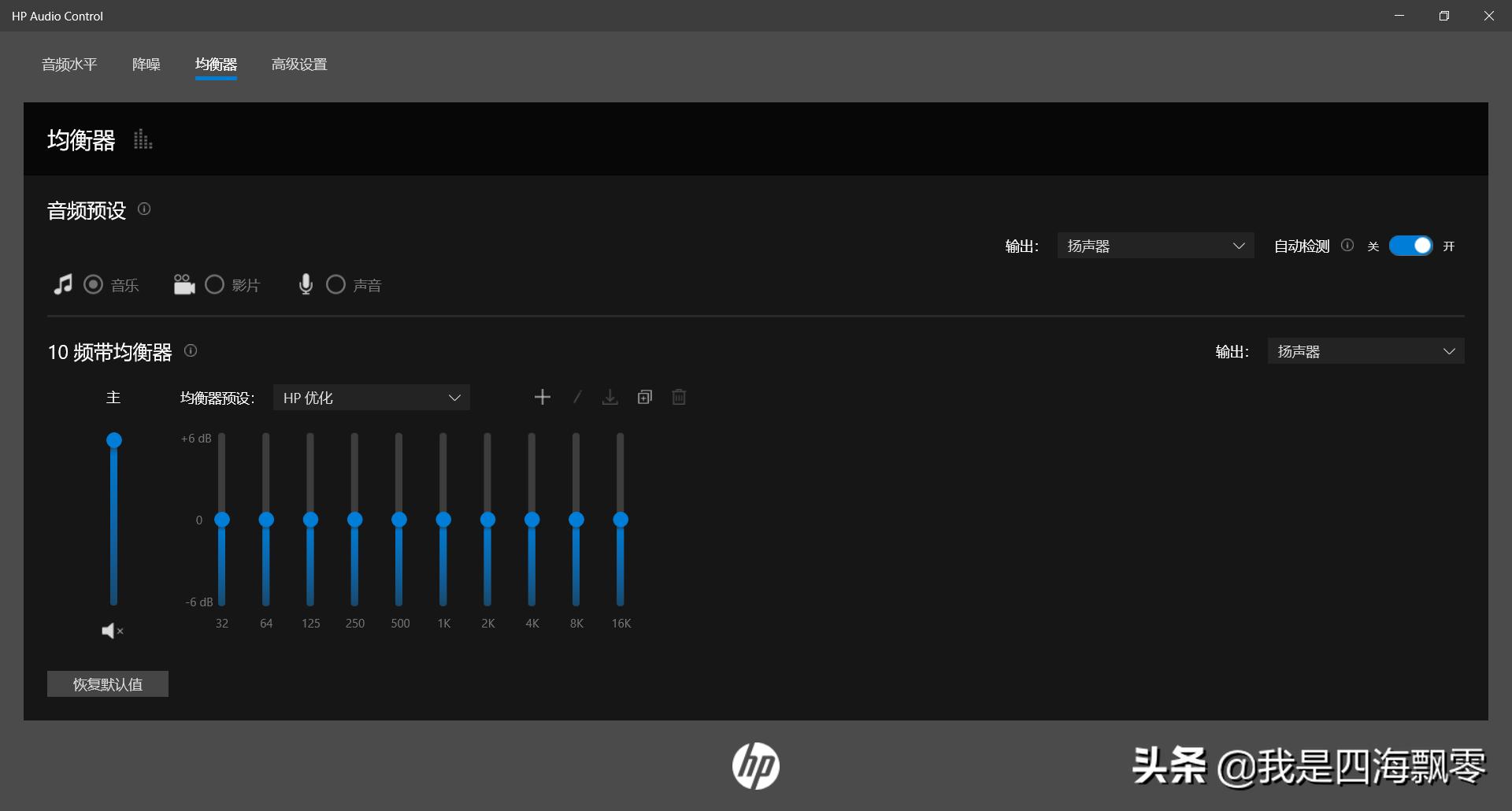Screen dimensions: 1512x811
Task: Select the 音乐 preset radio button
Action: [x=93, y=284]
